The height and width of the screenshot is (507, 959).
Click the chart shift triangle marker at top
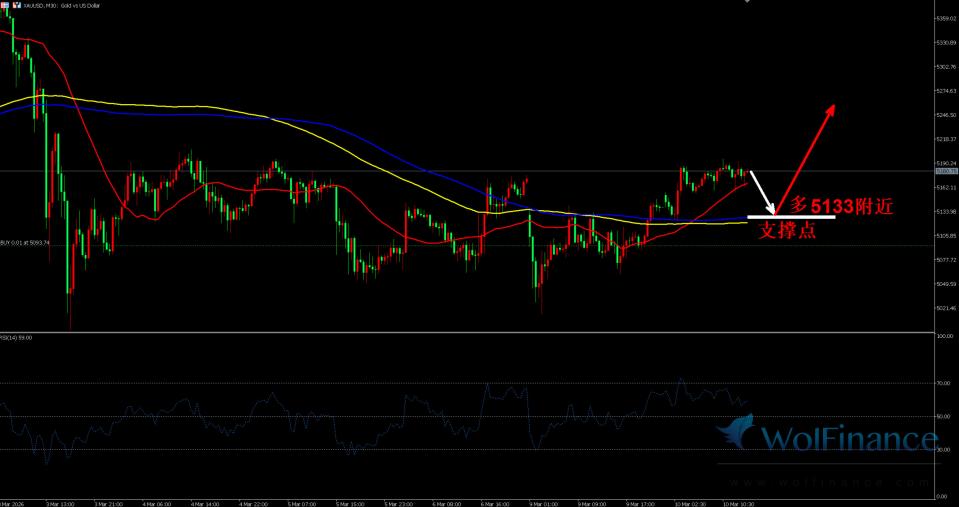[746, 3]
